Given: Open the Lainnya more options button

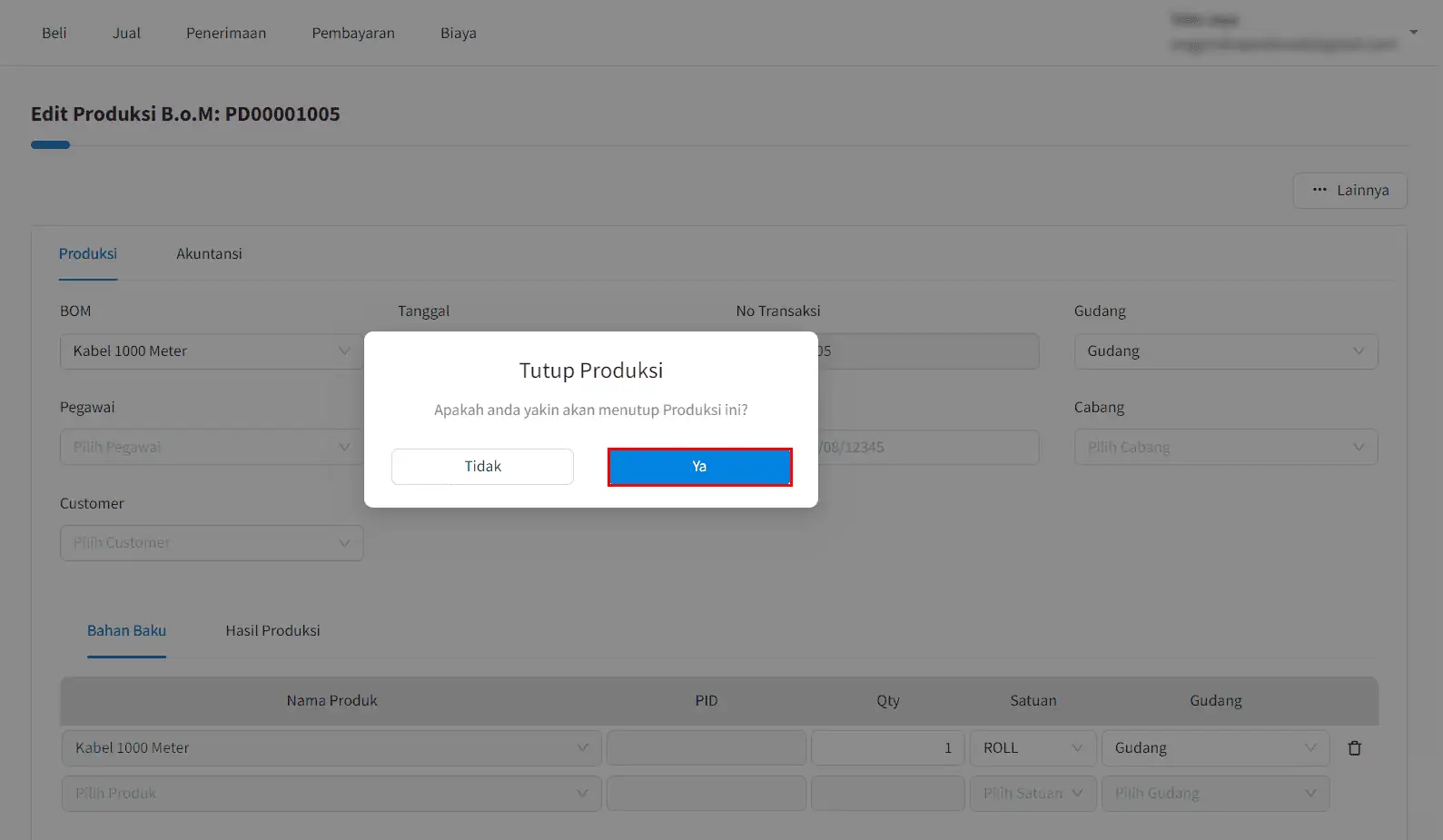Looking at the screenshot, I should (x=1349, y=191).
